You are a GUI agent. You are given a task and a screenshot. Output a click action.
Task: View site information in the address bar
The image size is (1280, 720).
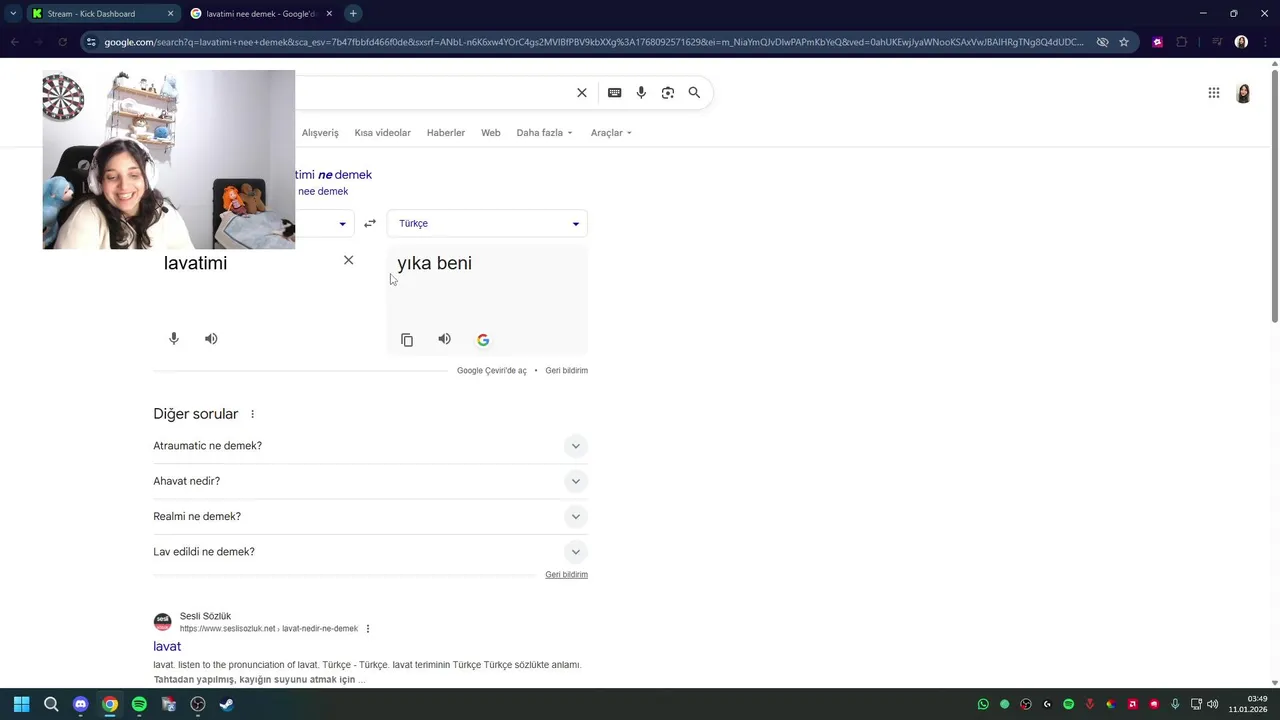click(x=91, y=42)
